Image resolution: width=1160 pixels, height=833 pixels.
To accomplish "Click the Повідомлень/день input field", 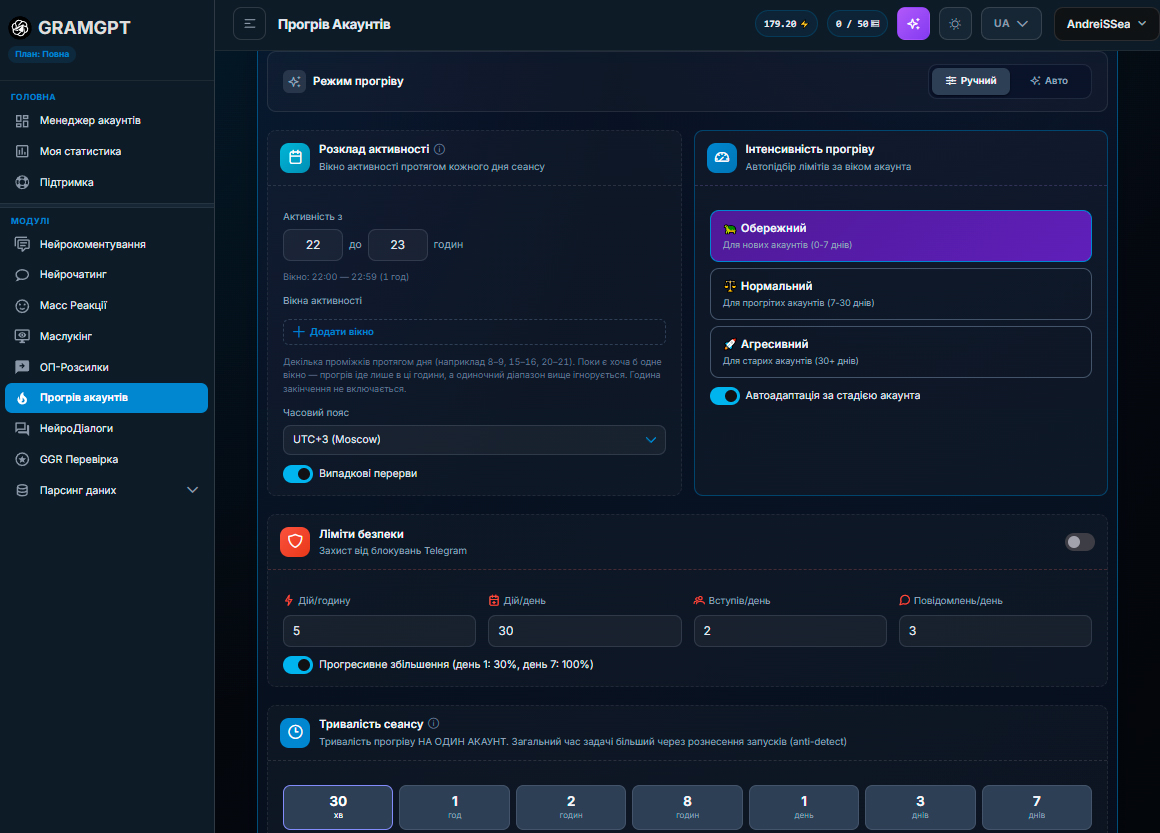I will click(995, 631).
